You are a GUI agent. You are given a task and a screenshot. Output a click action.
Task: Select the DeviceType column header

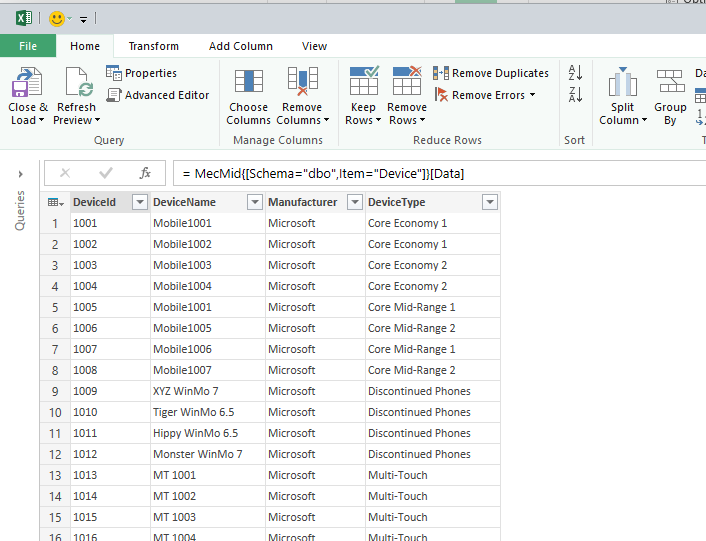coord(397,202)
